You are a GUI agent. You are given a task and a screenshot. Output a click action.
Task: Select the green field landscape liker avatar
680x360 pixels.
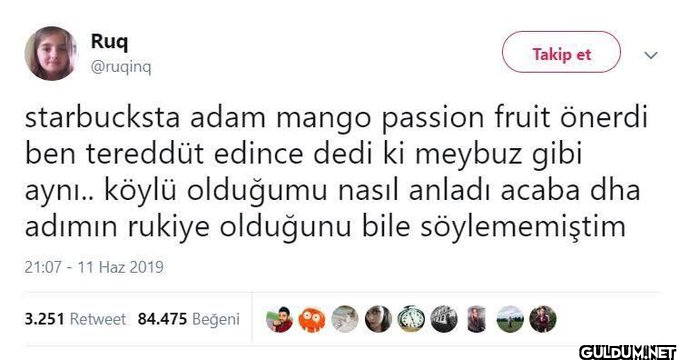coord(510,319)
